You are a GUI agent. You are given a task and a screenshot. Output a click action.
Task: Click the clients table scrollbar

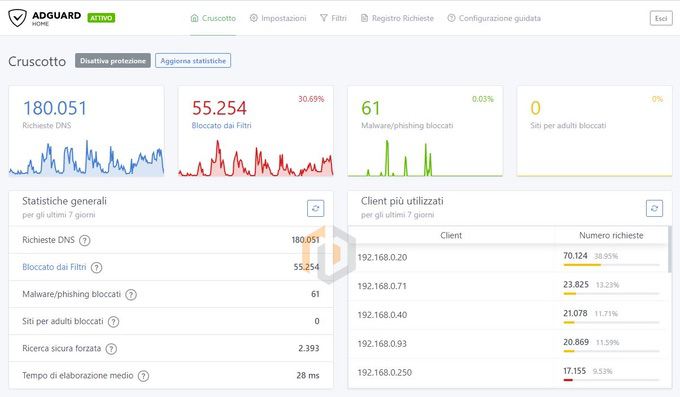[670, 249]
